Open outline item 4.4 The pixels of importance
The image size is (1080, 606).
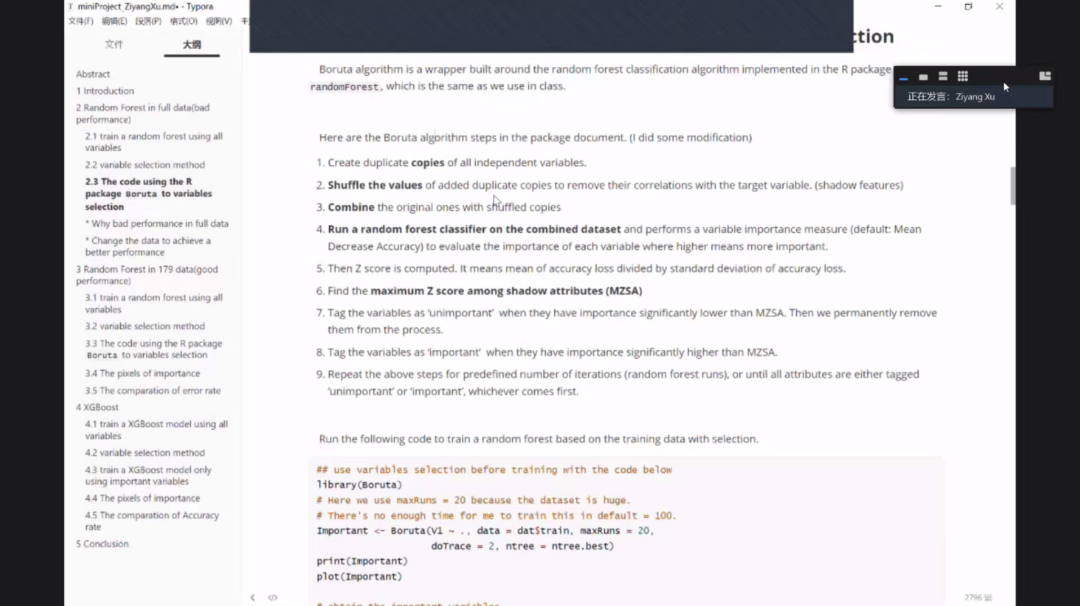coord(143,499)
